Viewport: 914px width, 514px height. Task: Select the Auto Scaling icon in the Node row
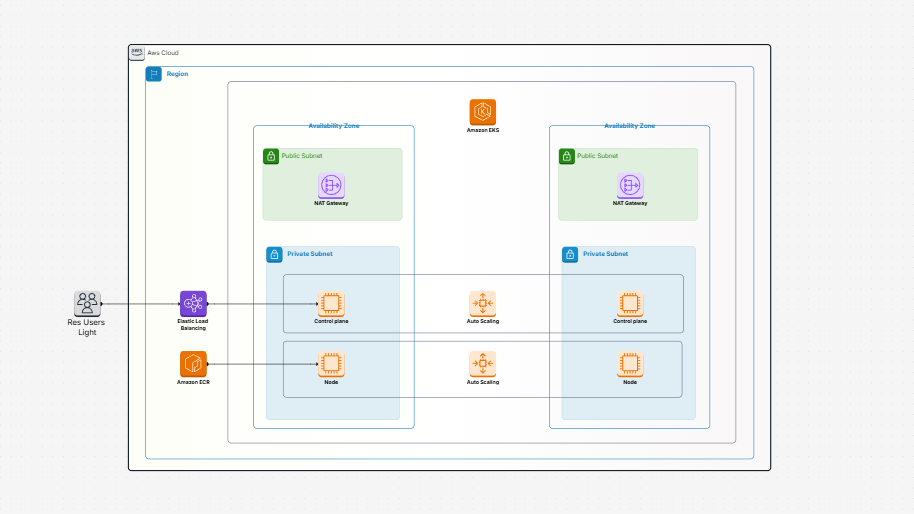click(x=483, y=364)
